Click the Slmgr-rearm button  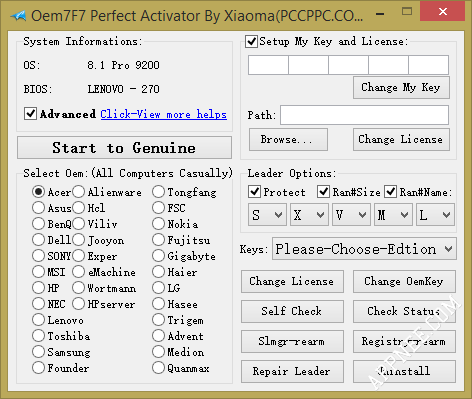pyautogui.click(x=292, y=341)
